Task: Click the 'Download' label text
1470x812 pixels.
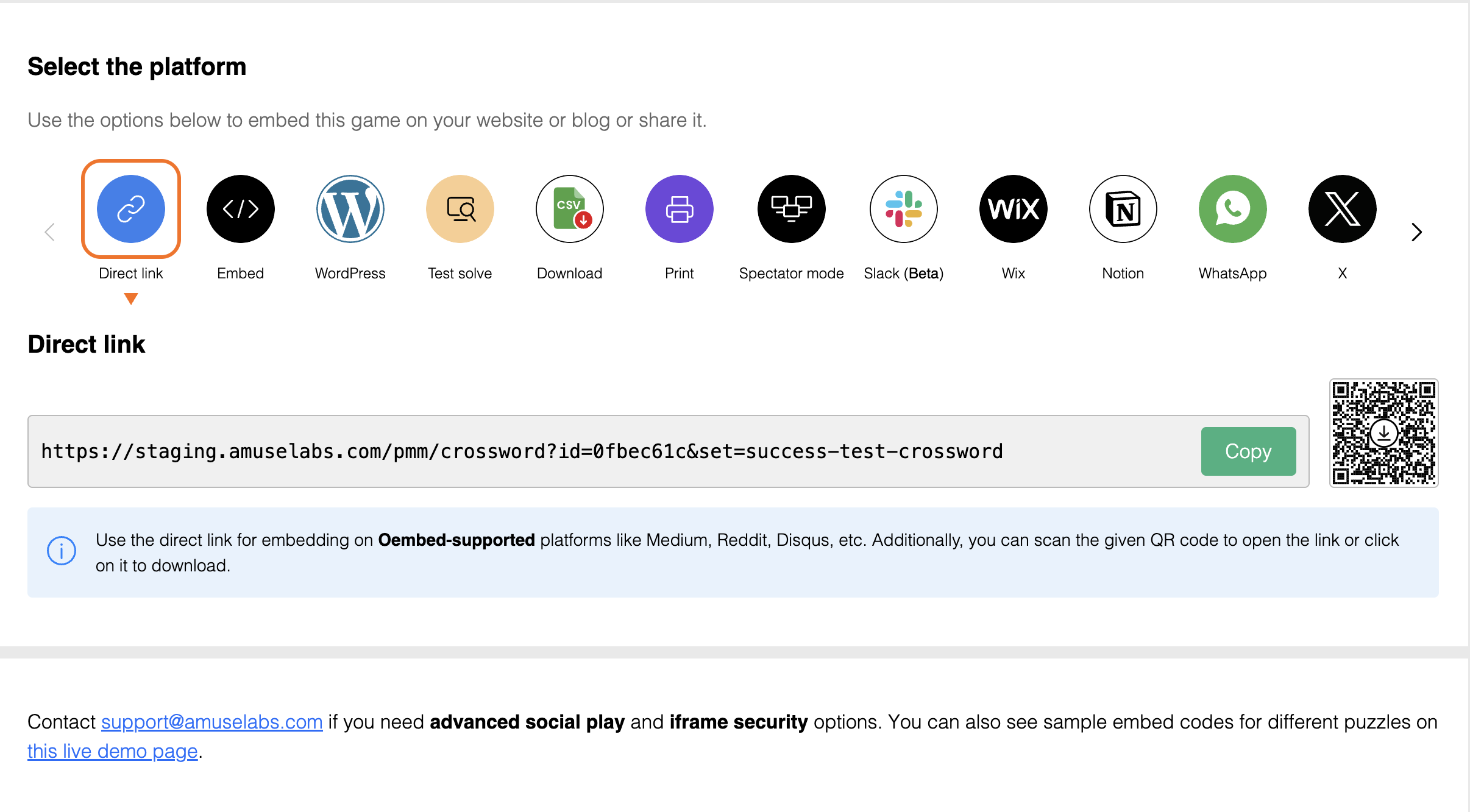Action: tap(570, 274)
